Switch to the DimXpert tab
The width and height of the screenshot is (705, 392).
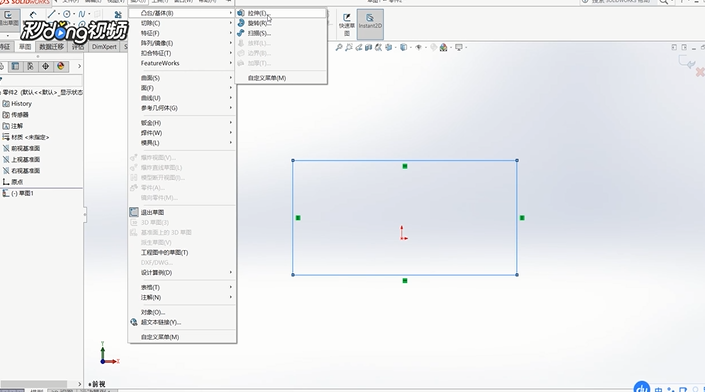(104, 47)
